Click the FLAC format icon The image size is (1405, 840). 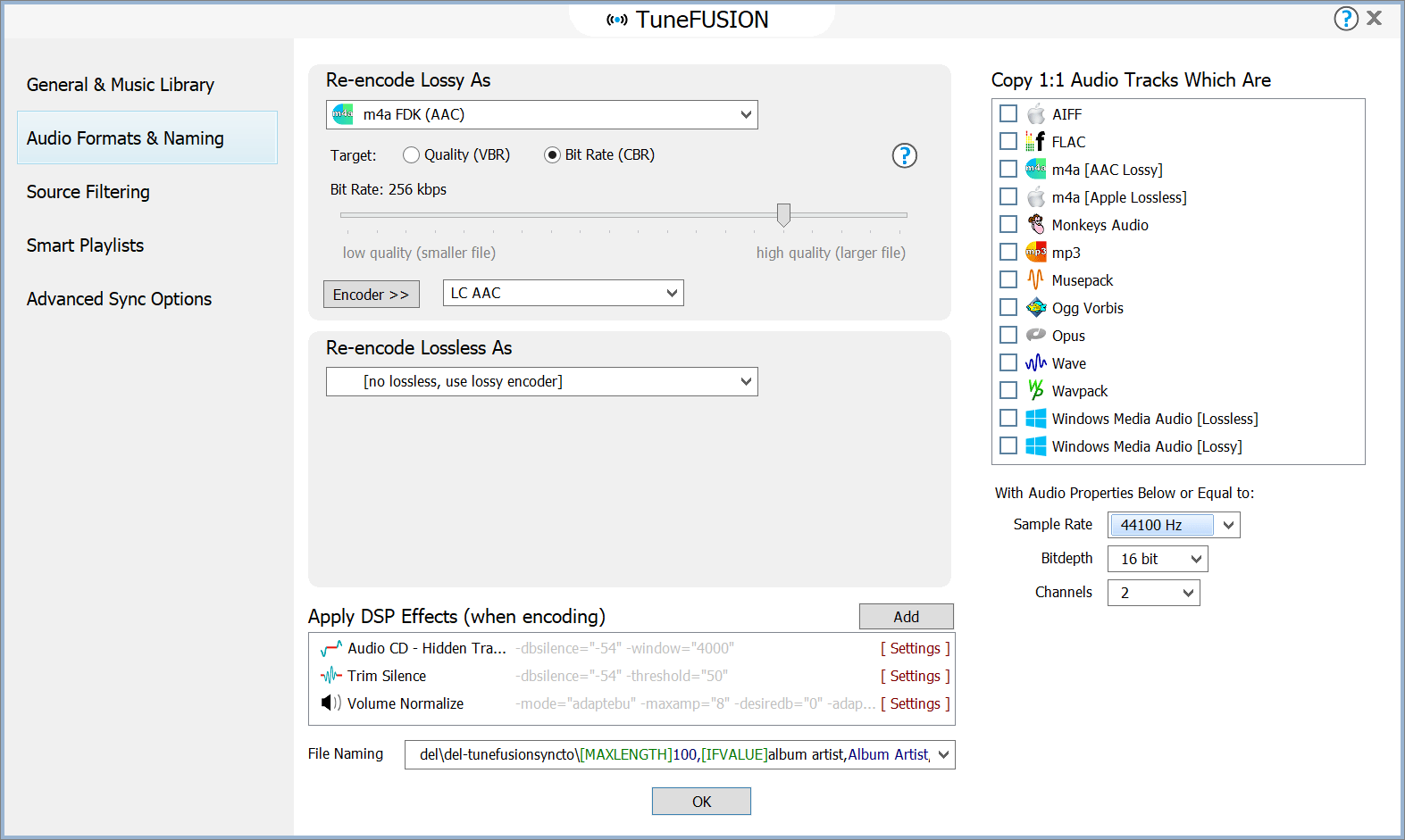1035,142
